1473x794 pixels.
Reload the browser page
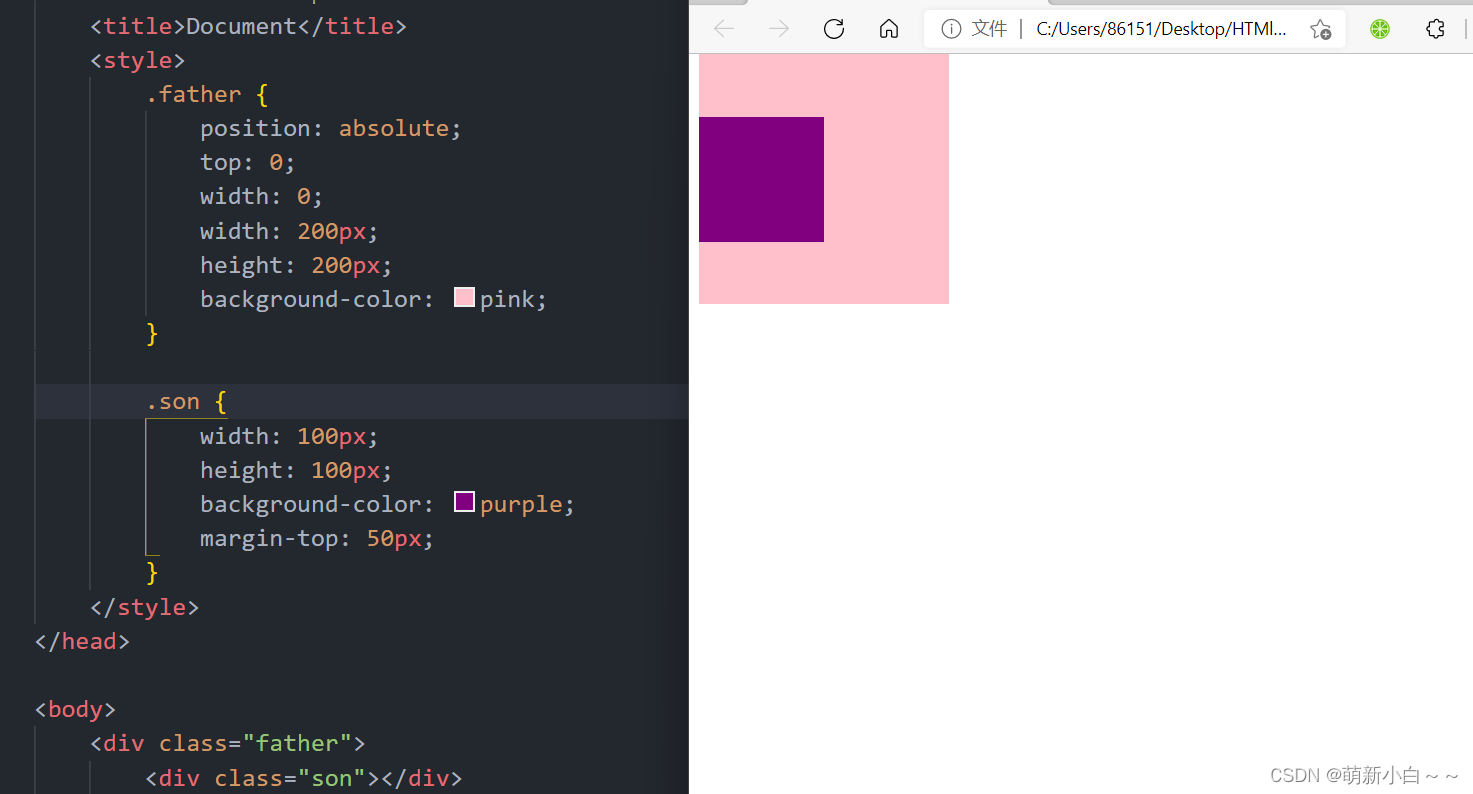point(834,29)
